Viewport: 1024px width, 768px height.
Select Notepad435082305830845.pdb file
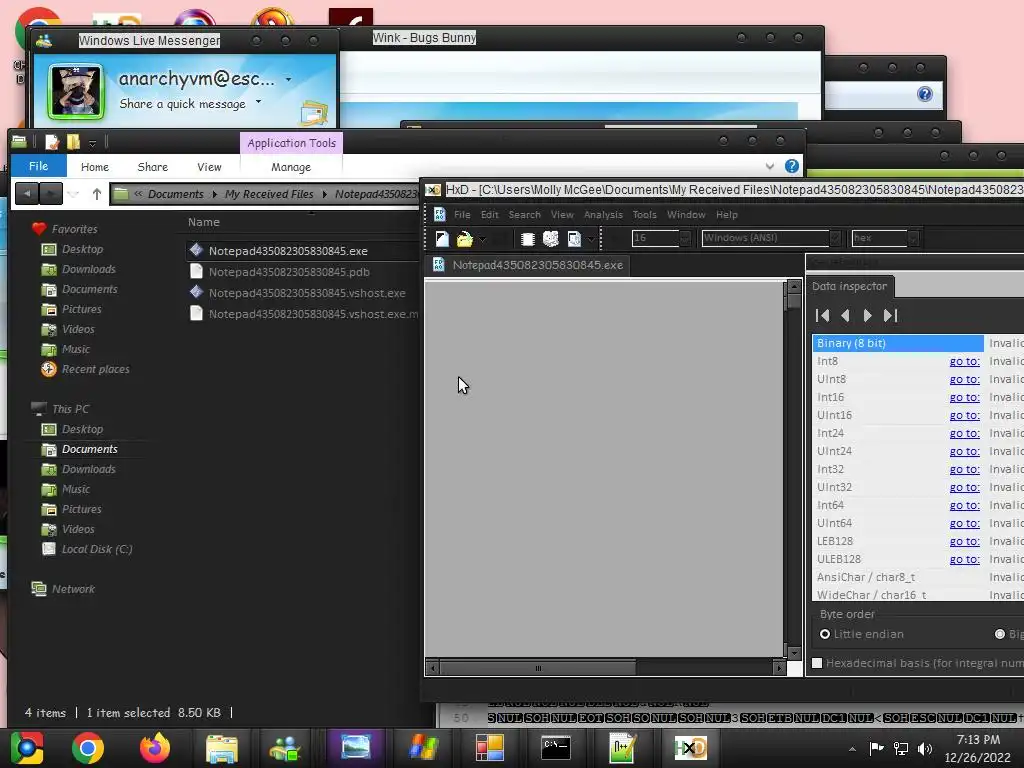pos(289,272)
